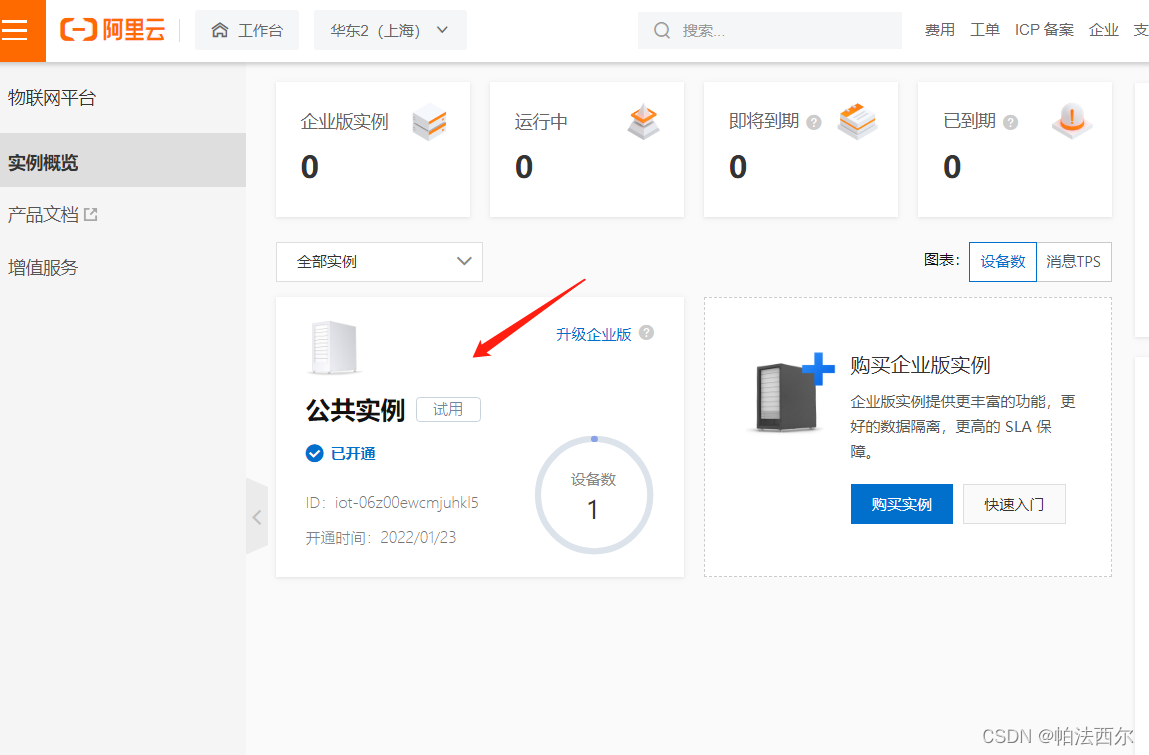Open the 工单 menu
Screen dimensions: 1149x755
pos(985,30)
